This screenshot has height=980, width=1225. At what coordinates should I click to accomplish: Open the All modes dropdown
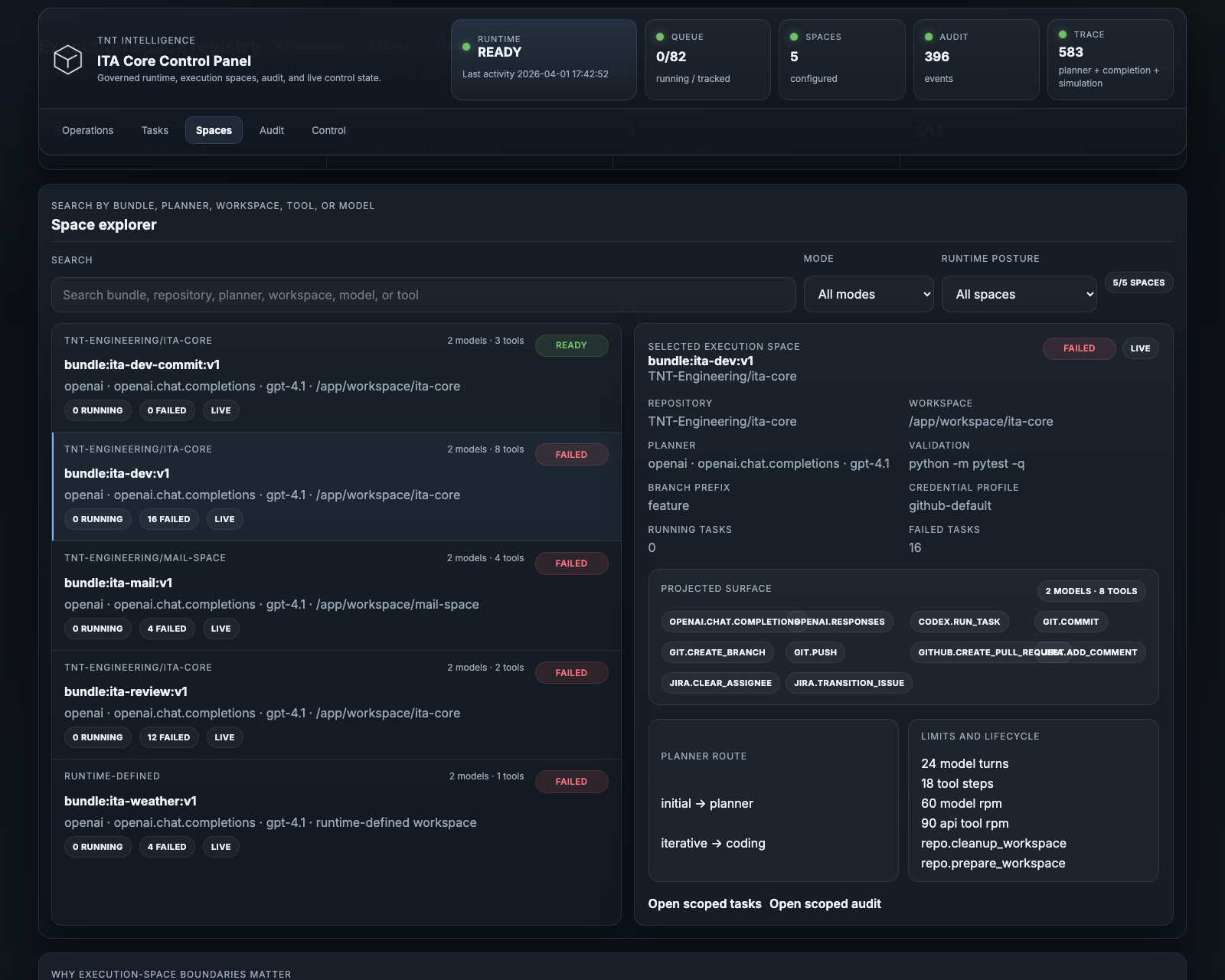point(868,294)
